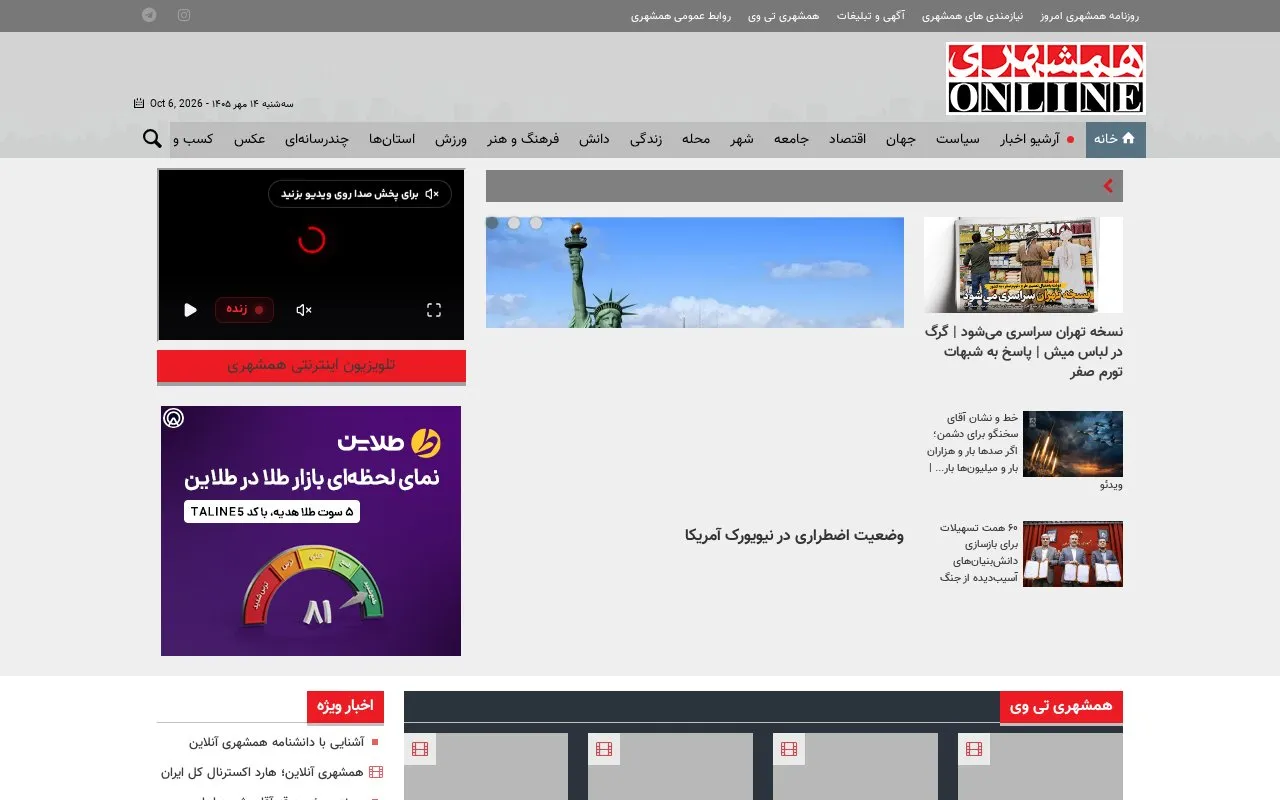Play the live video player
The width and height of the screenshot is (1280, 800).
tap(190, 310)
